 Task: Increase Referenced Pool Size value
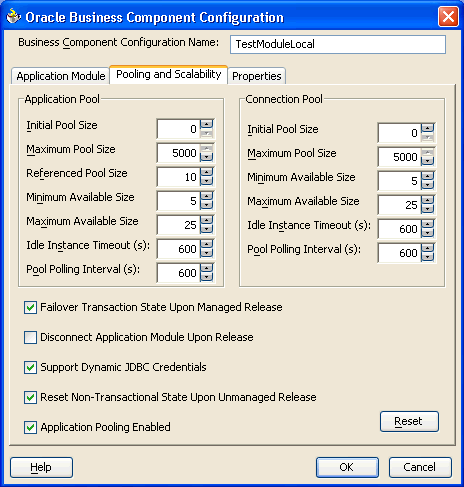(207, 172)
